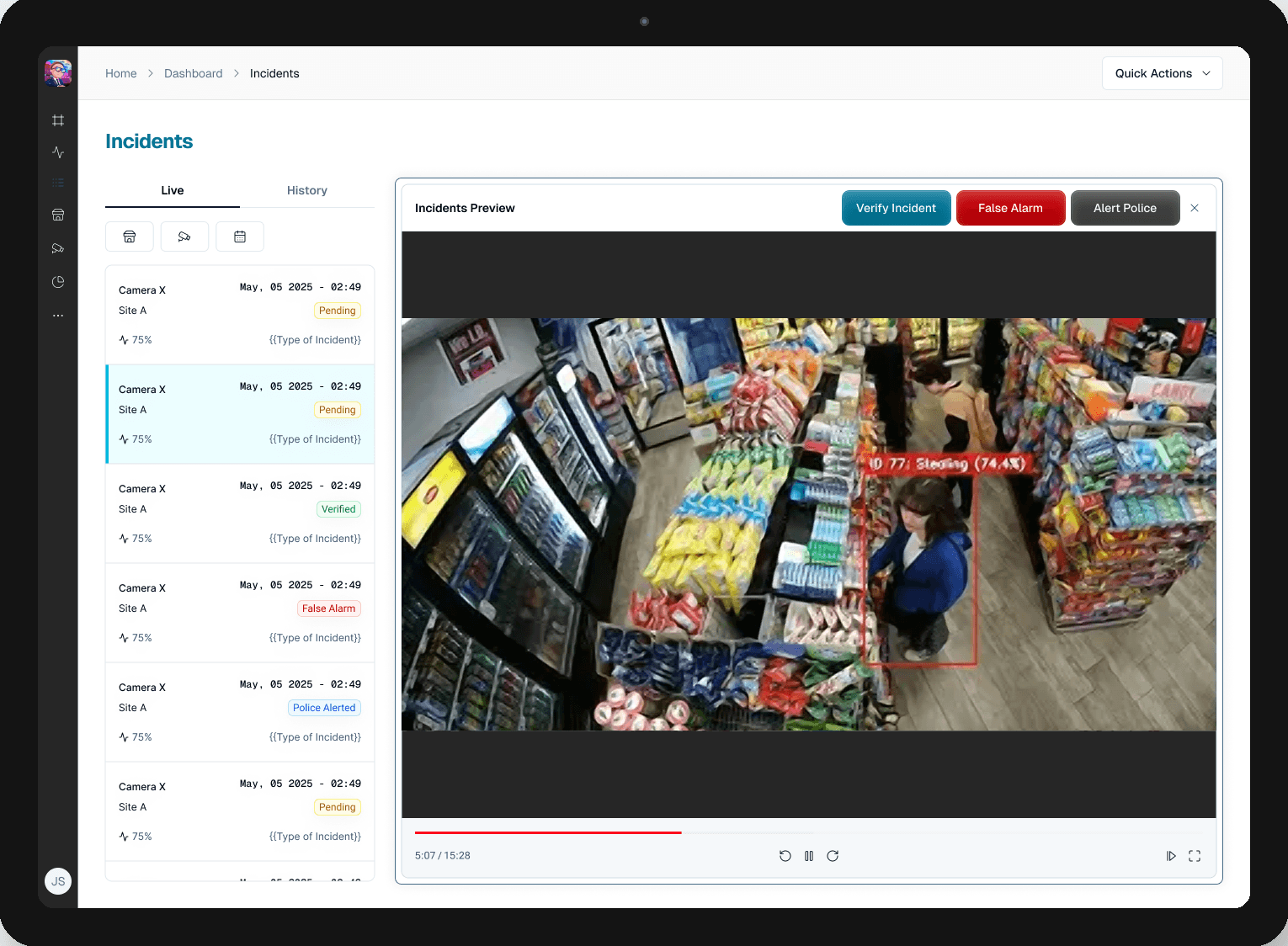This screenshot has width=1288, height=946.
Task: Open the incidents list icon in sidebar
Action: click(x=58, y=183)
